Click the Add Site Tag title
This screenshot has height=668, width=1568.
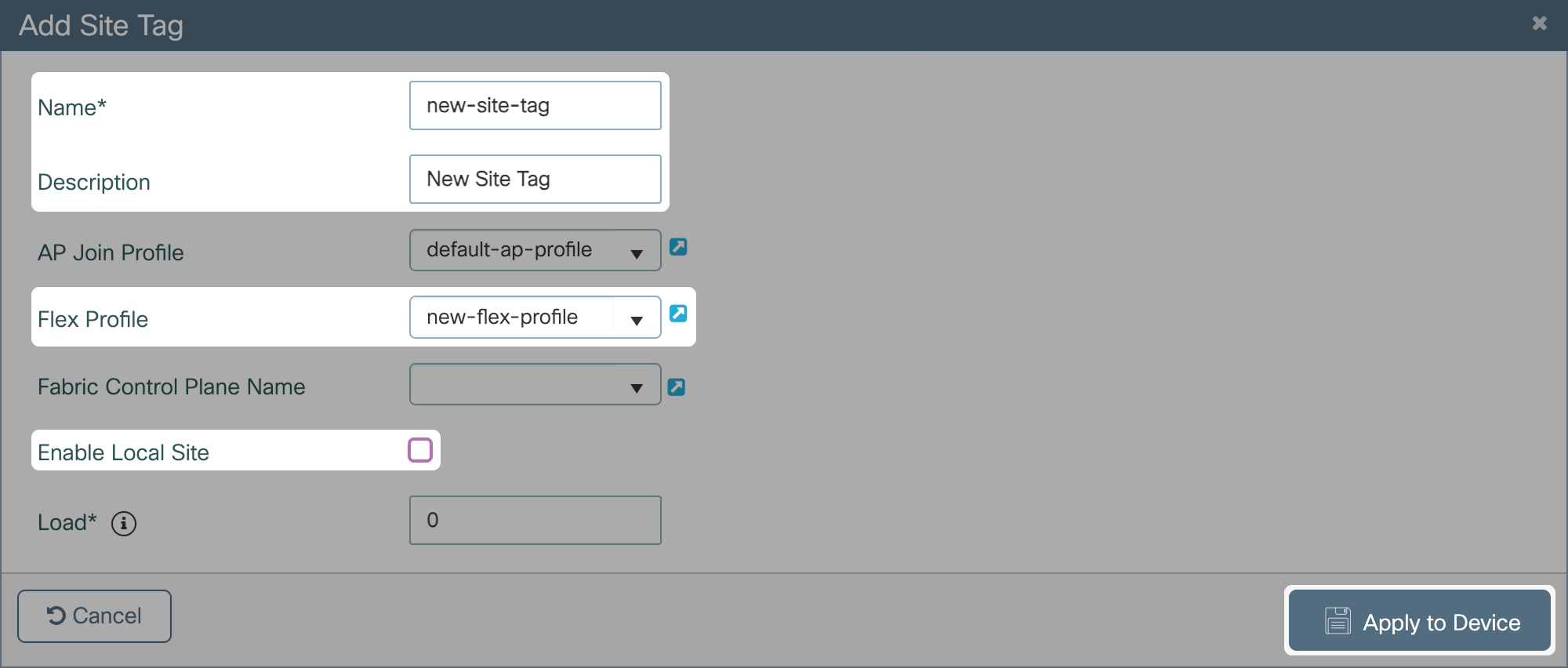coord(101,25)
